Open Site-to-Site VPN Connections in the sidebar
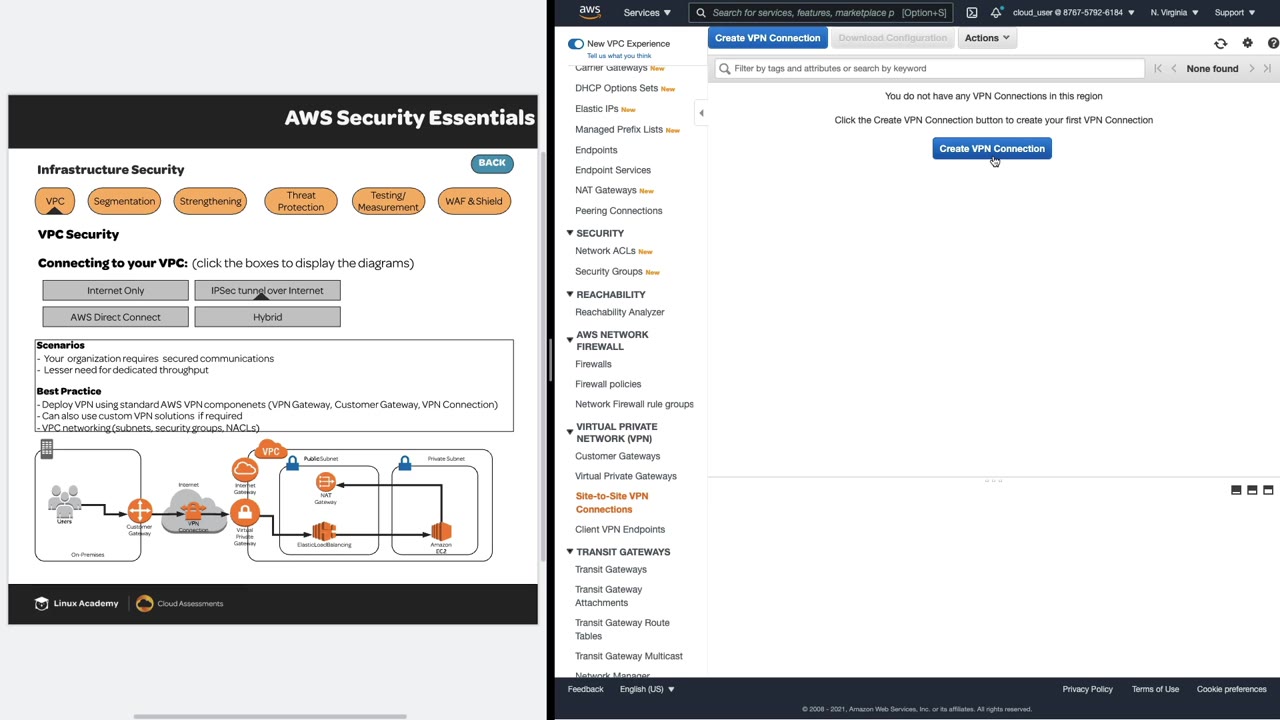Screen dimensions: 1280x720 click(x=612, y=503)
